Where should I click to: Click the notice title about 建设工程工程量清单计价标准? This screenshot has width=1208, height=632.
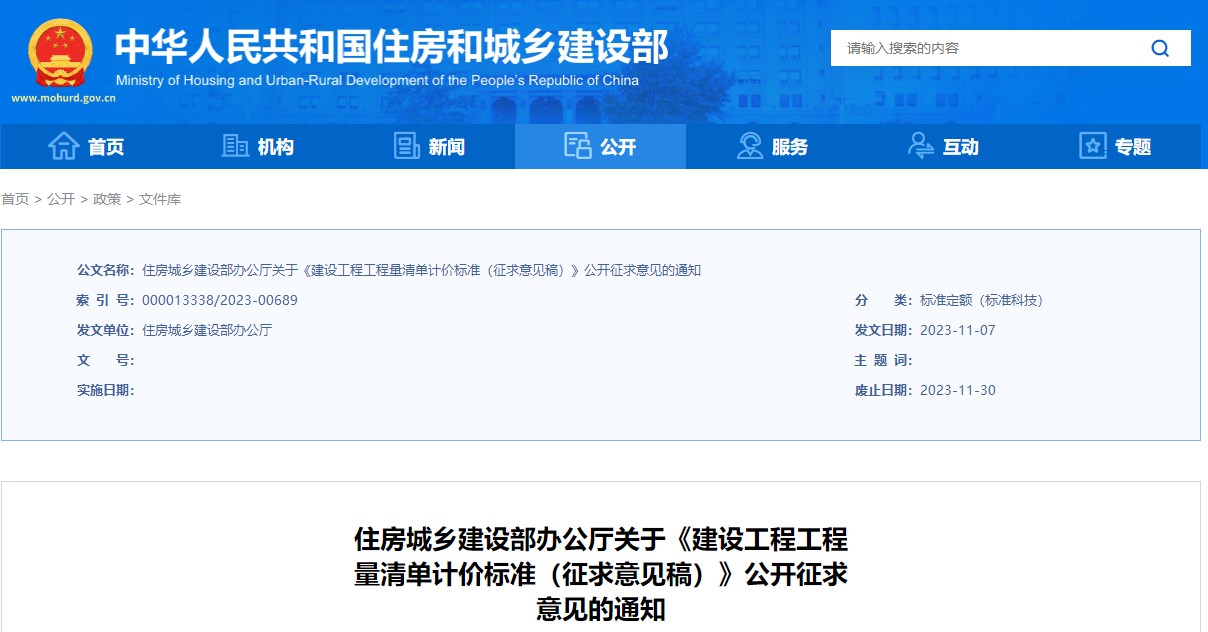pos(600,573)
